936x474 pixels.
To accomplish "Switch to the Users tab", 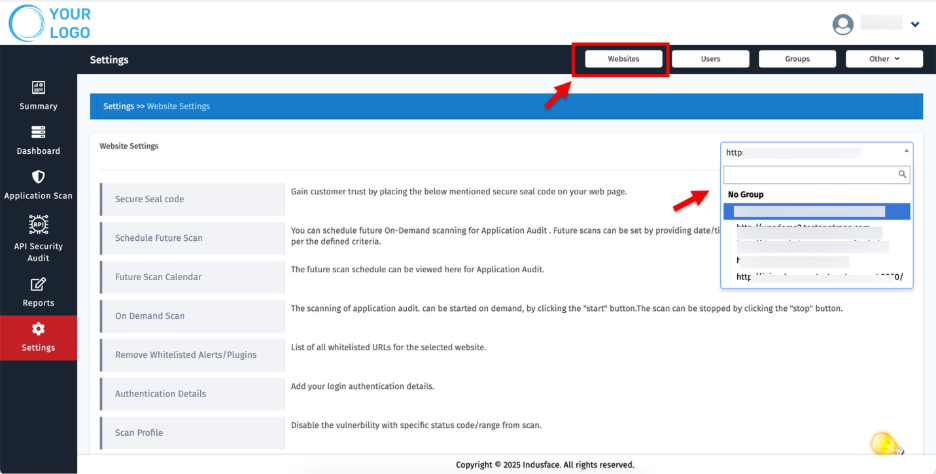I will (710, 59).
